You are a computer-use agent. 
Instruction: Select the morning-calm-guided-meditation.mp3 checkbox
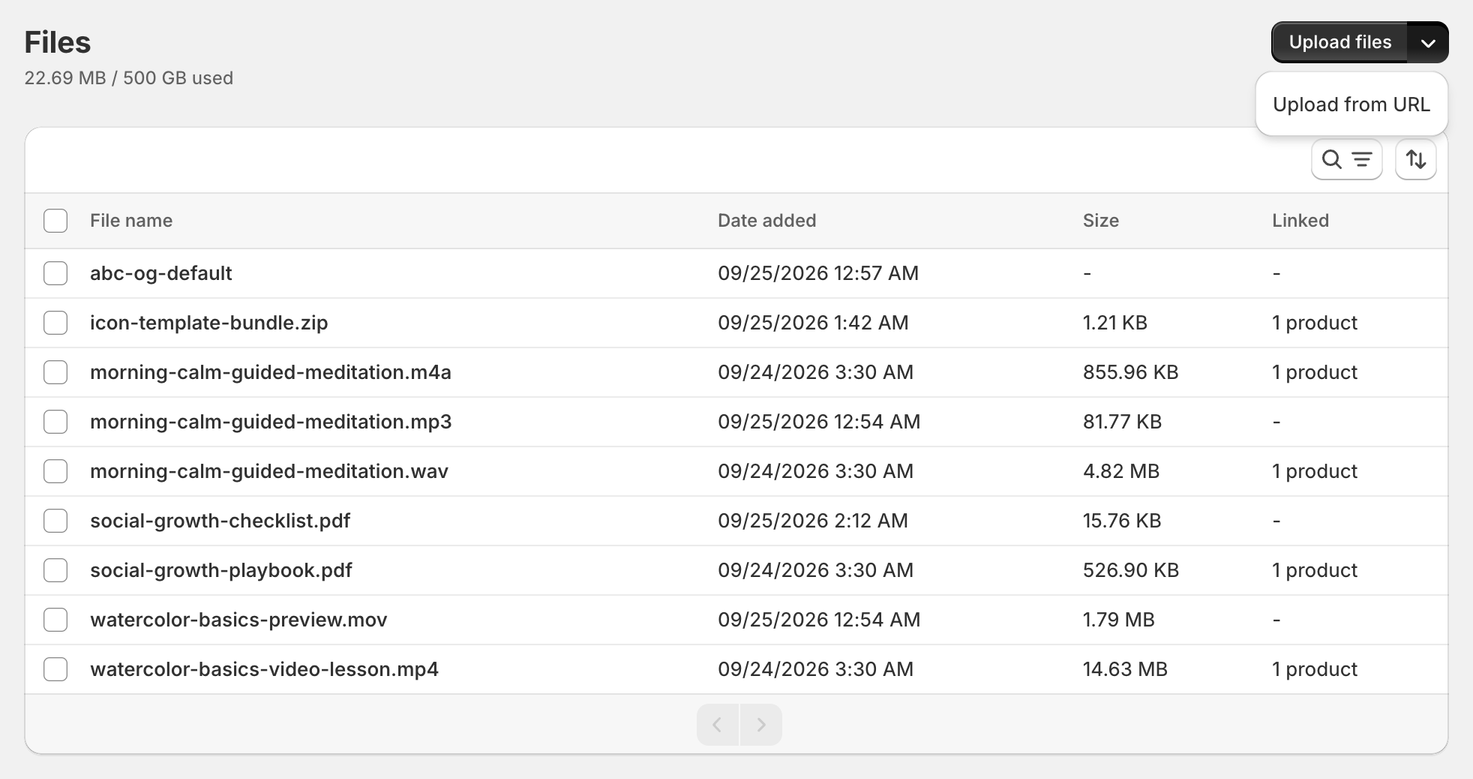click(56, 422)
